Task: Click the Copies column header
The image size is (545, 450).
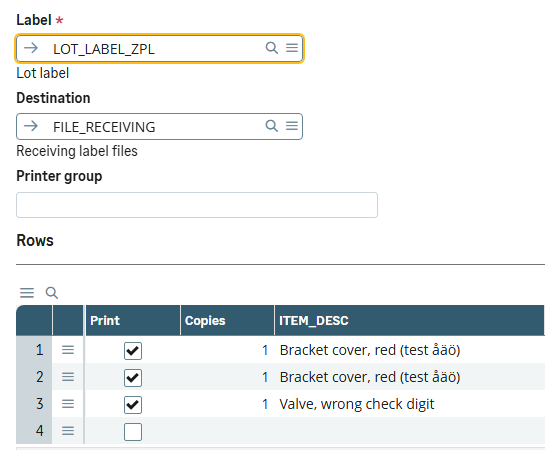Action: (x=228, y=320)
